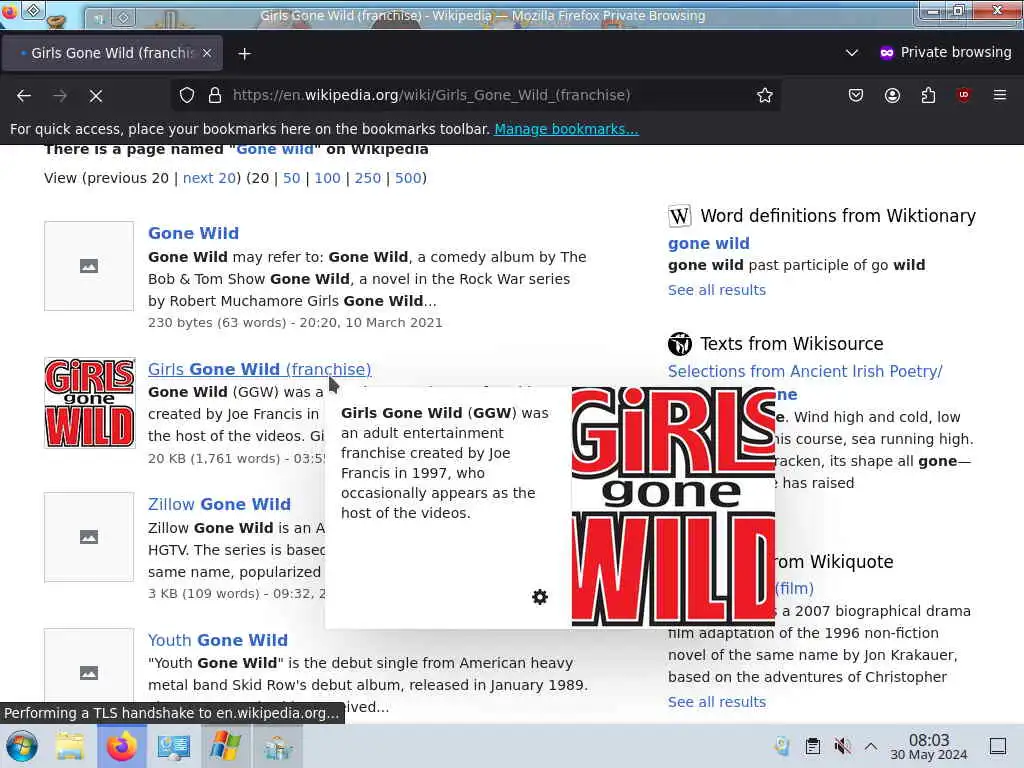See all results from Wikiquote
1024x768 pixels.
coord(716,702)
